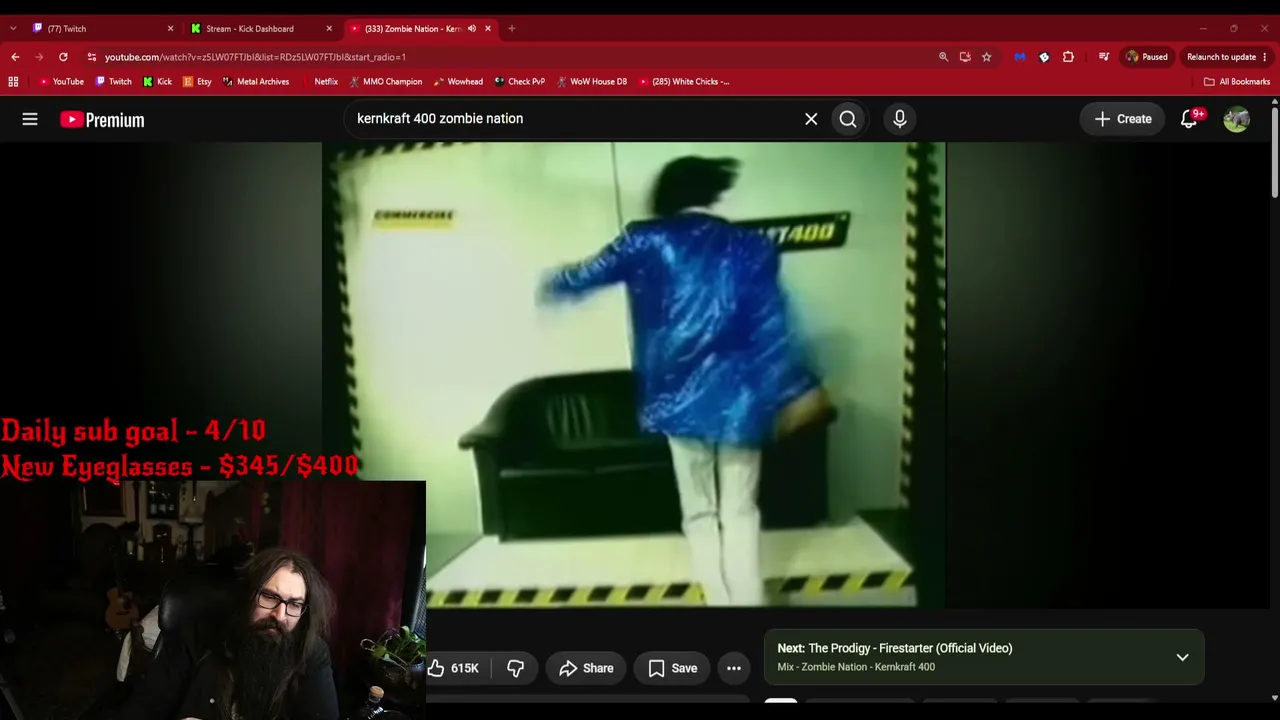Start voice search with the microphone

[900, 119]
